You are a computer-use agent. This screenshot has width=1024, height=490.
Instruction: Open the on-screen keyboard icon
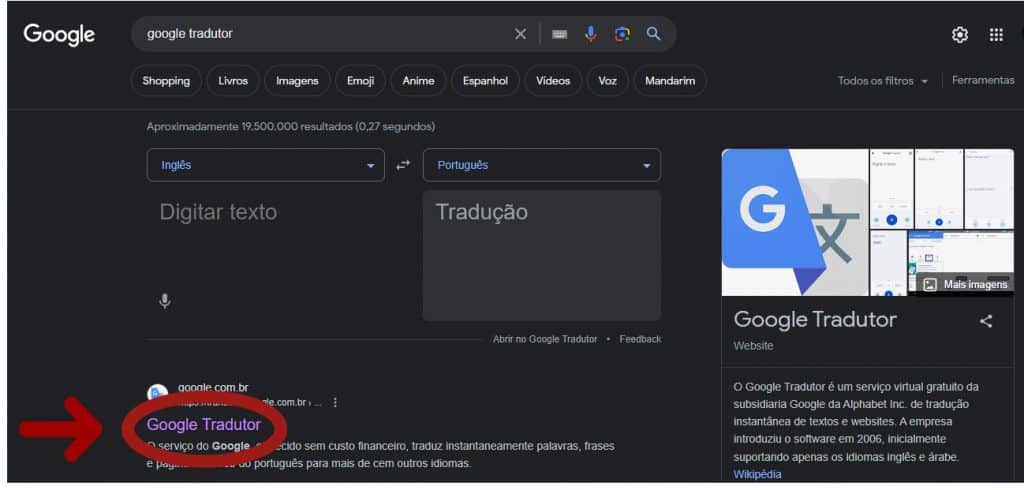(559, 34)
